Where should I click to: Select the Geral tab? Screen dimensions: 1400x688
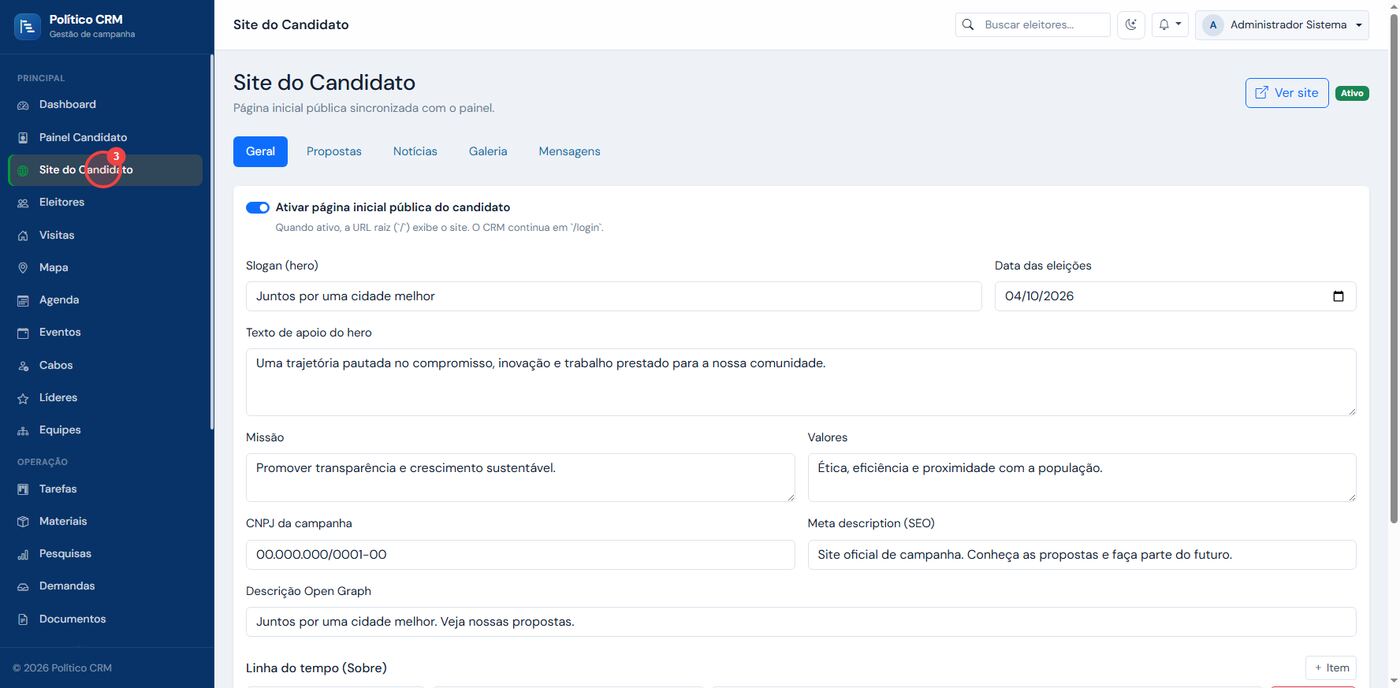click(260, 151)
